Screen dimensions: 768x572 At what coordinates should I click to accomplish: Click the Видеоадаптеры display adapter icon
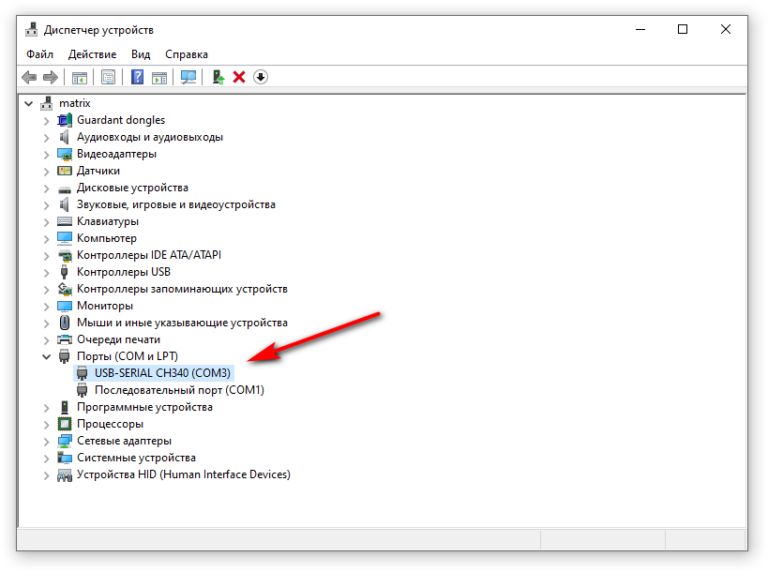(x=65, y=154)
